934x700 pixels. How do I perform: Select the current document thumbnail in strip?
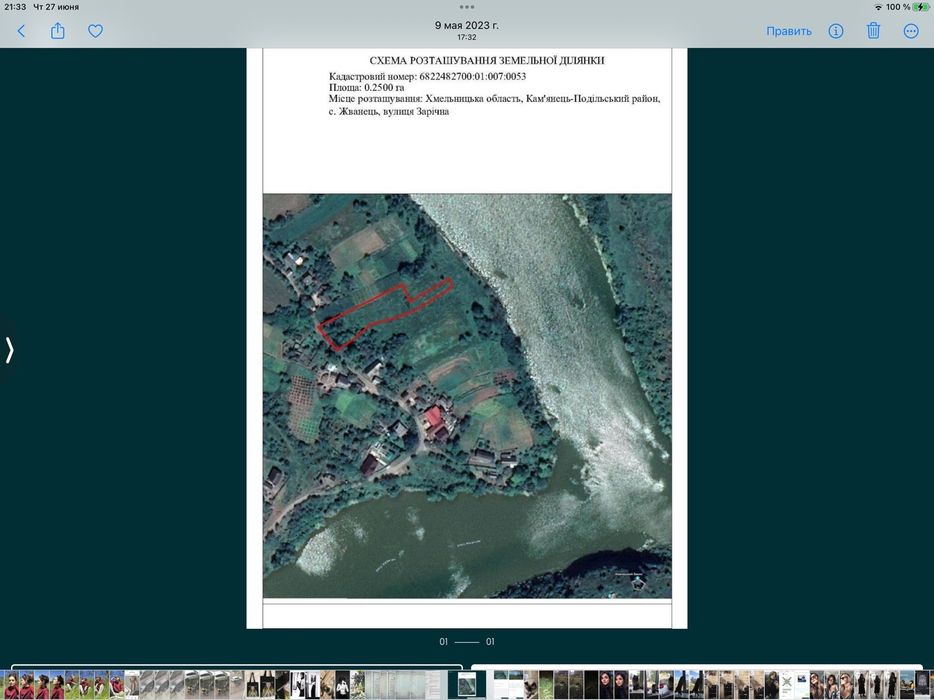(x=467, y=684)
